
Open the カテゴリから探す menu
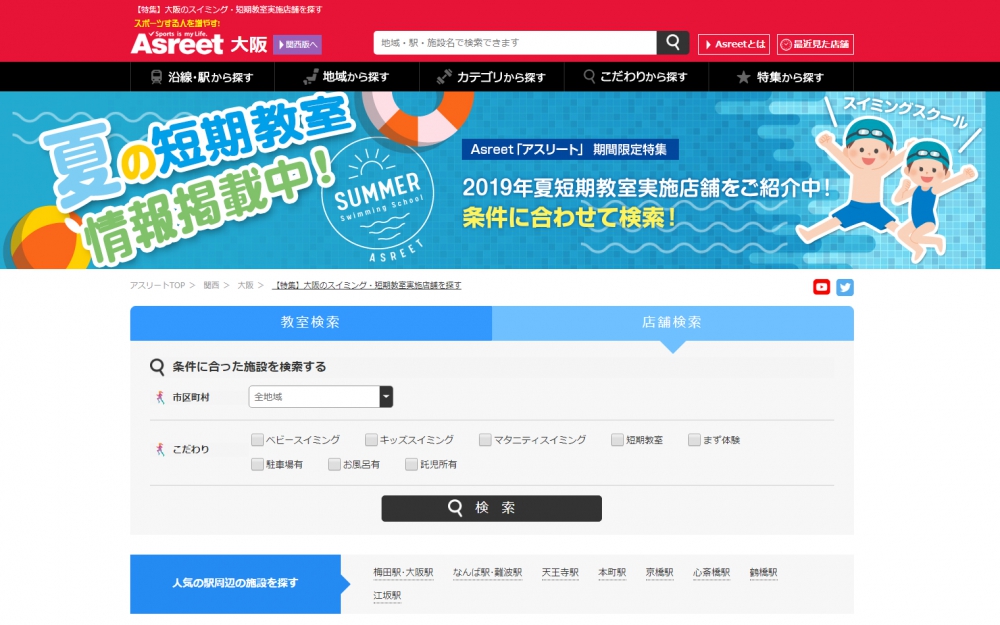click(x=492, y=77)
